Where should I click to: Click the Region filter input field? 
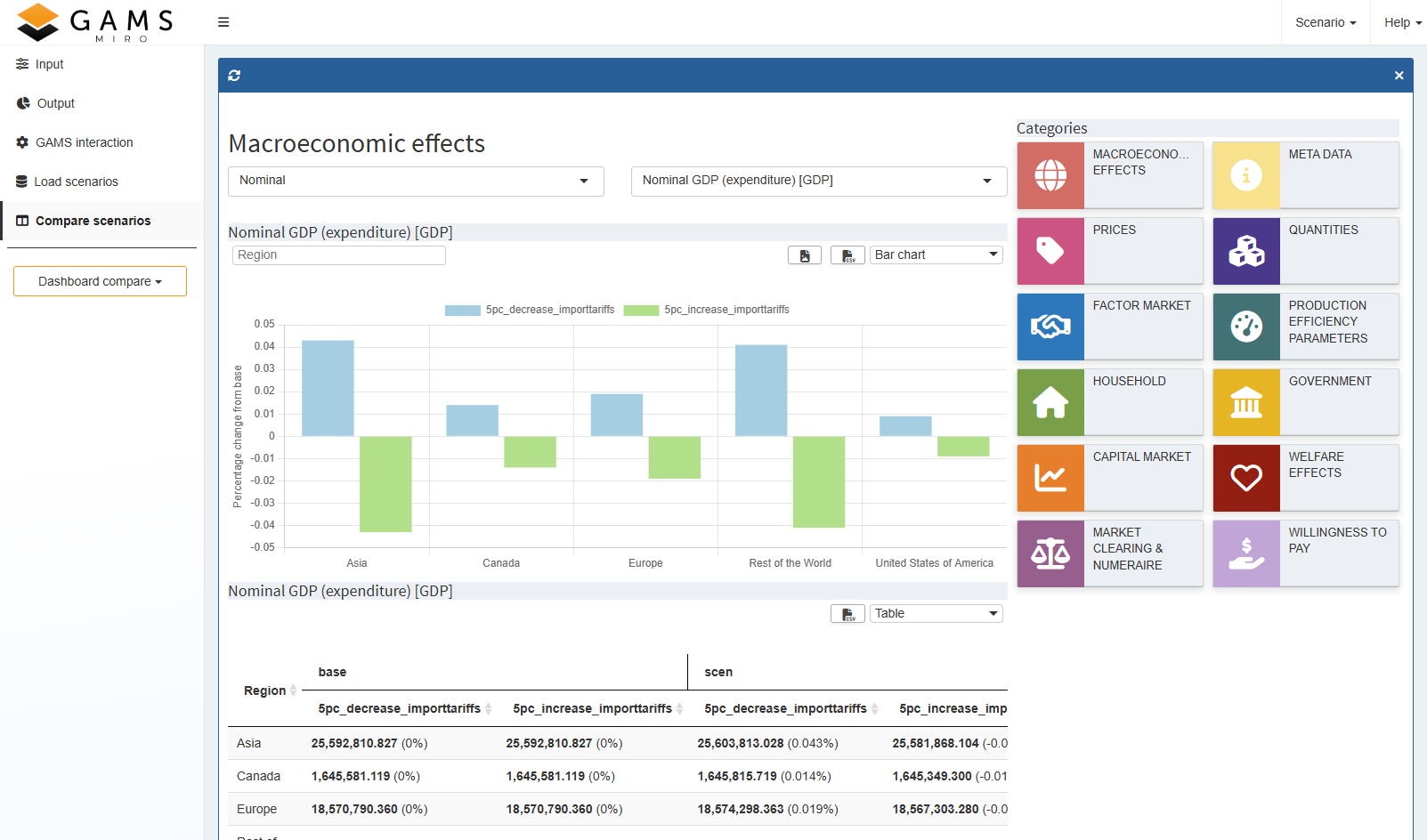338,255
